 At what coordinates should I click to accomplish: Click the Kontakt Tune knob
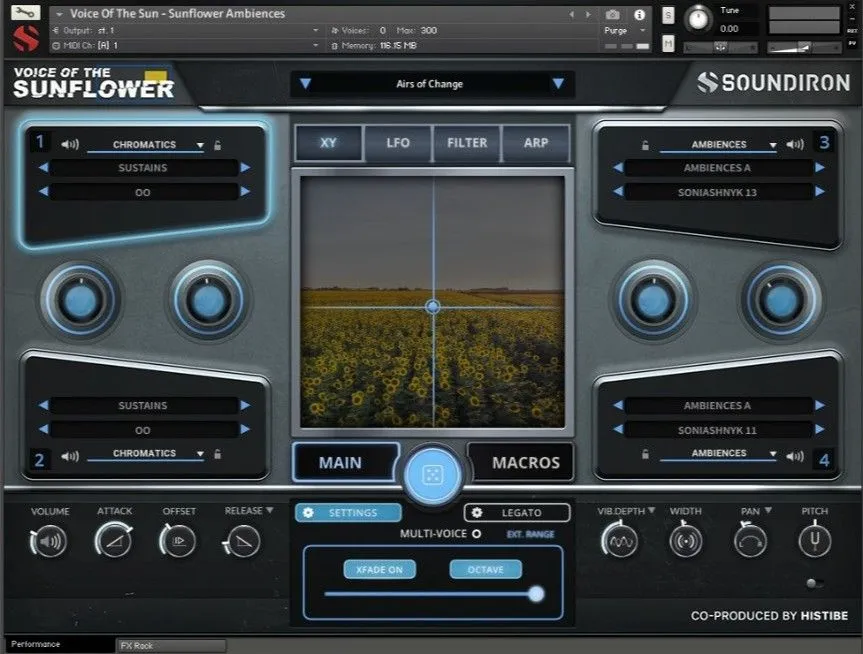pos(698,19)
